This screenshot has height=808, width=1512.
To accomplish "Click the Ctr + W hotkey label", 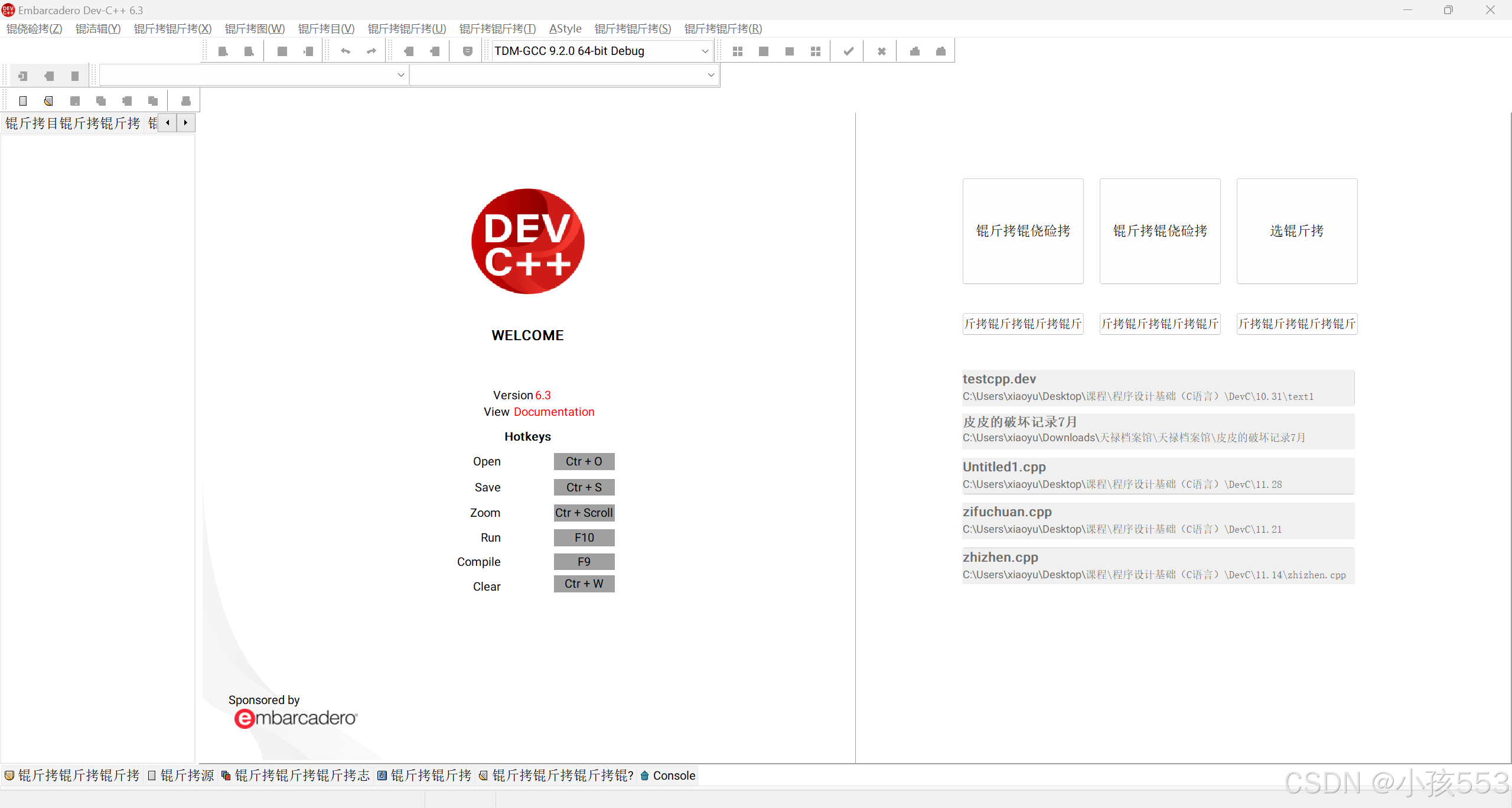I will (584, 584).
